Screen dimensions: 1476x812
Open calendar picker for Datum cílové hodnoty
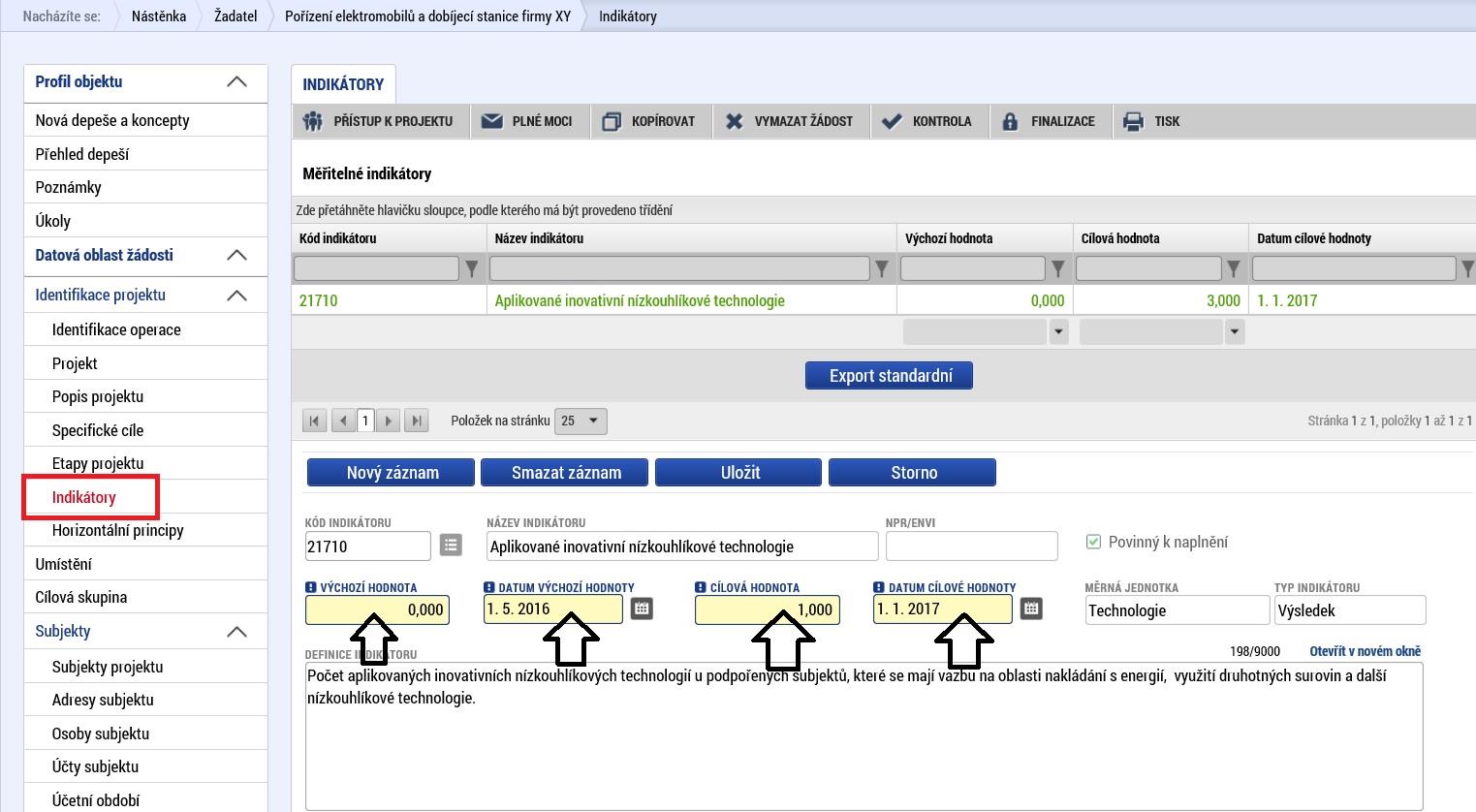(x=1031, y=609)
